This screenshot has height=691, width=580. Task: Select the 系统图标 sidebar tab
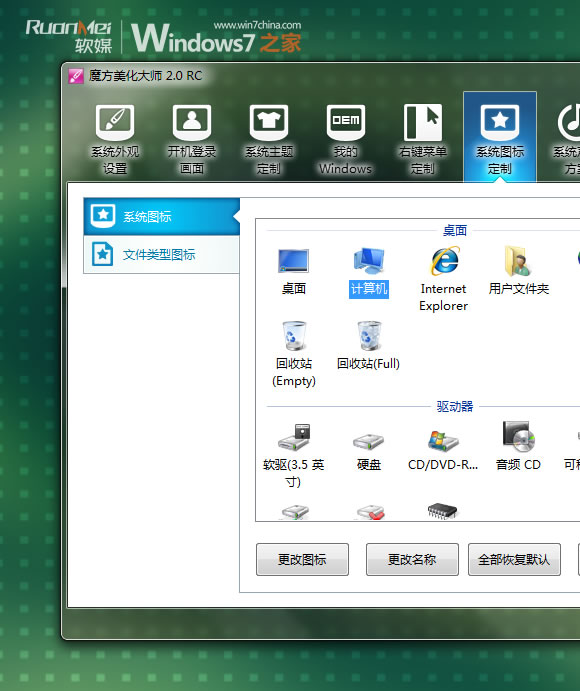162,216
